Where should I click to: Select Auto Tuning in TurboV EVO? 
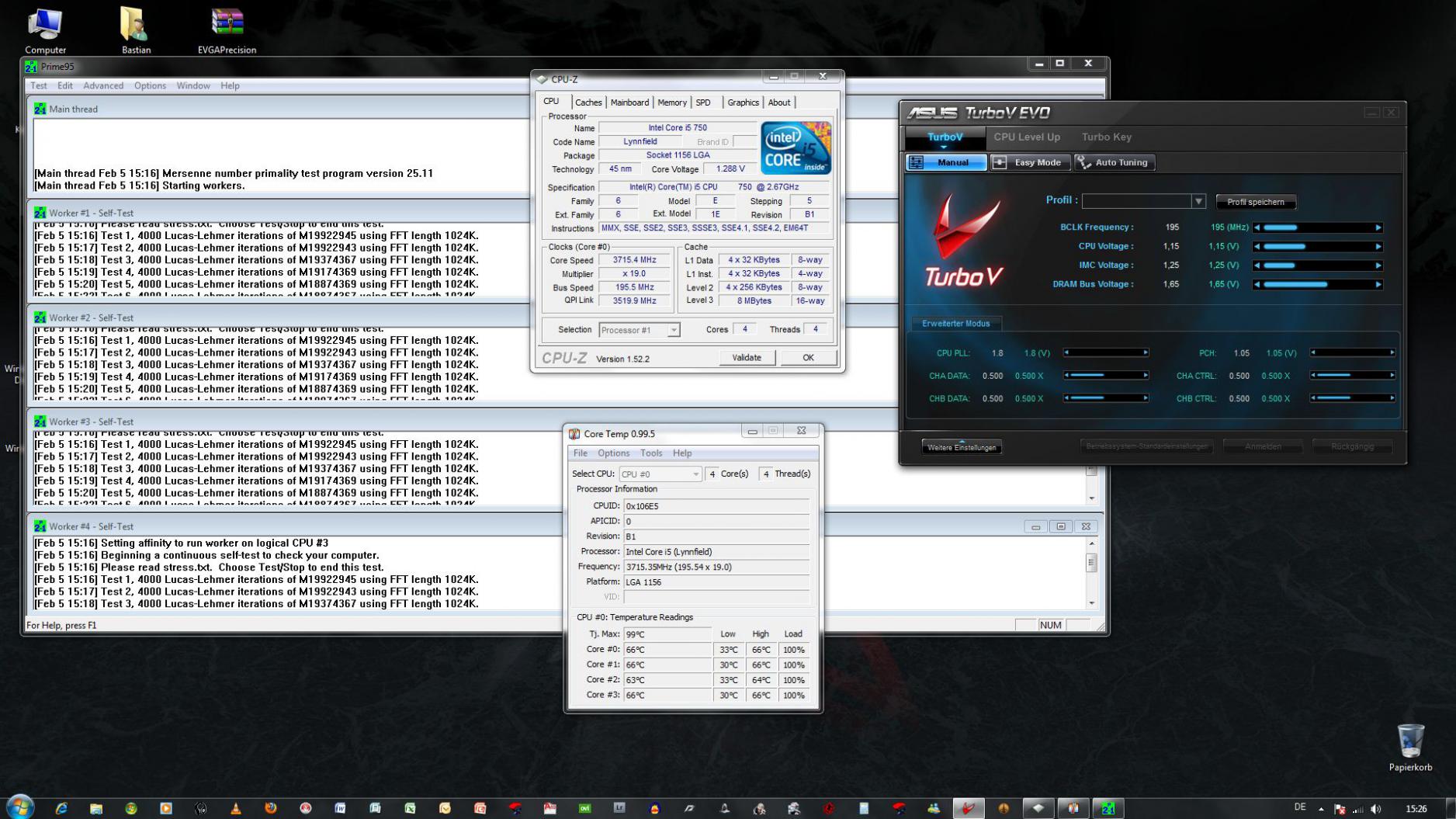click(1115, 162)
